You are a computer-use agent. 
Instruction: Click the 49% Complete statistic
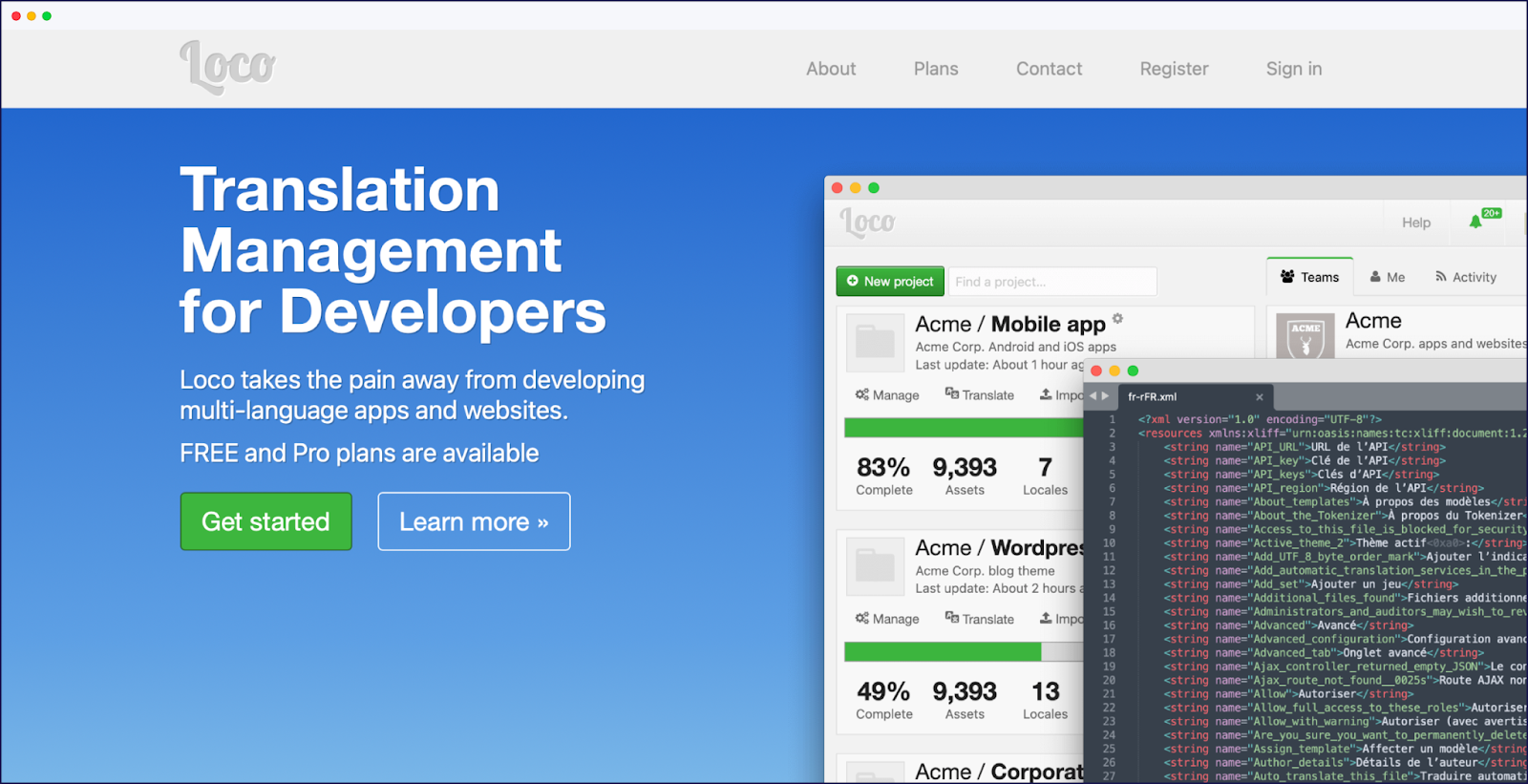[883, 699]
